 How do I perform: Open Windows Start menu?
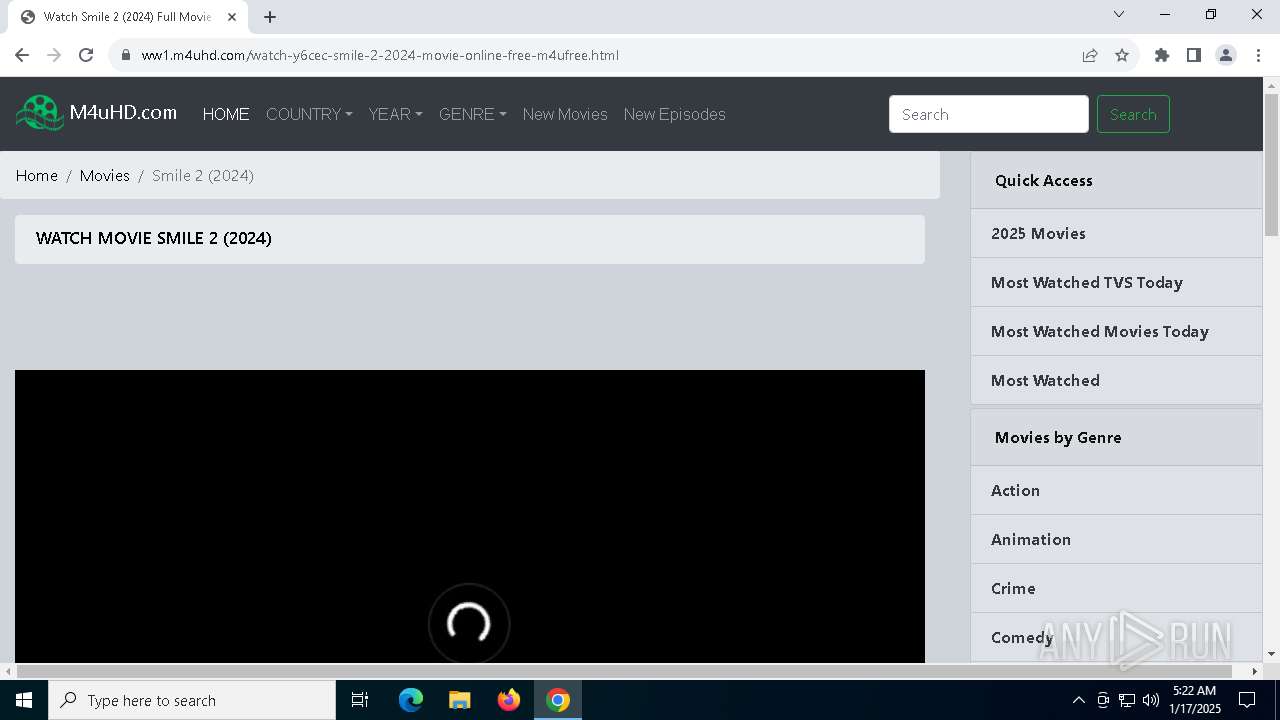point(24,700)
